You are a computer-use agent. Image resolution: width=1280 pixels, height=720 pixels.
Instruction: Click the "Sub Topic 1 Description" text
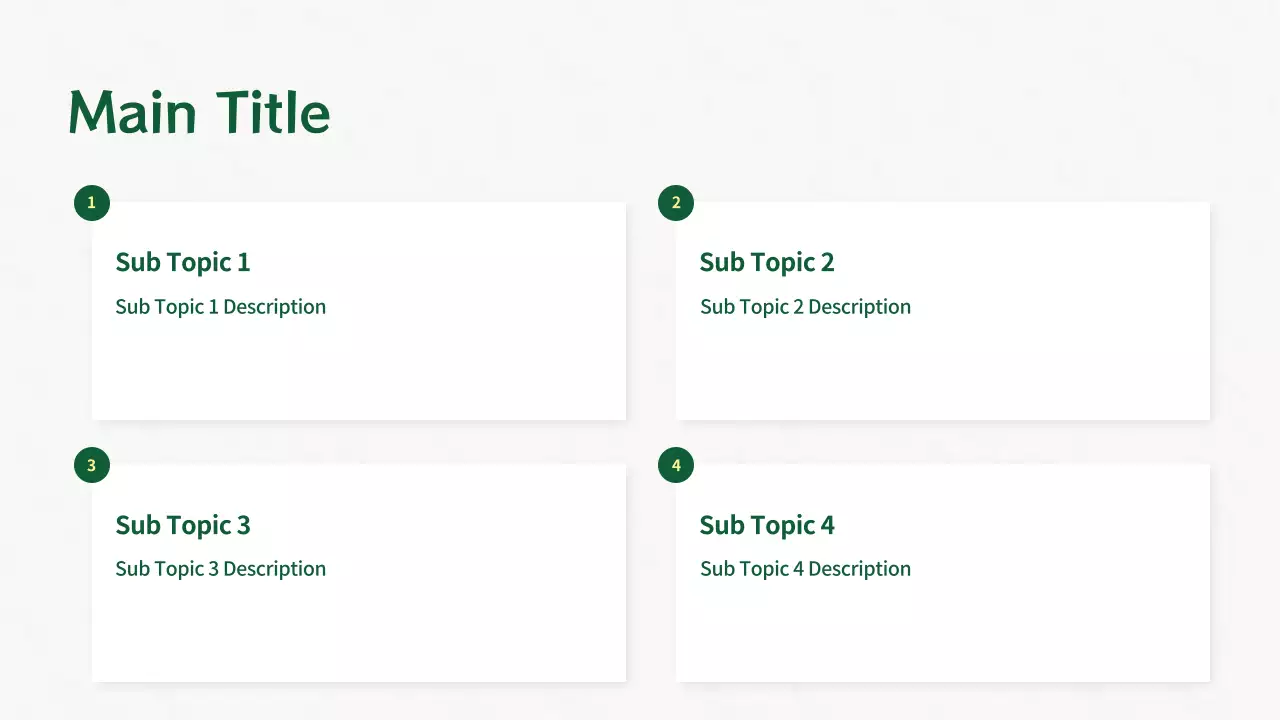[221, 307]
